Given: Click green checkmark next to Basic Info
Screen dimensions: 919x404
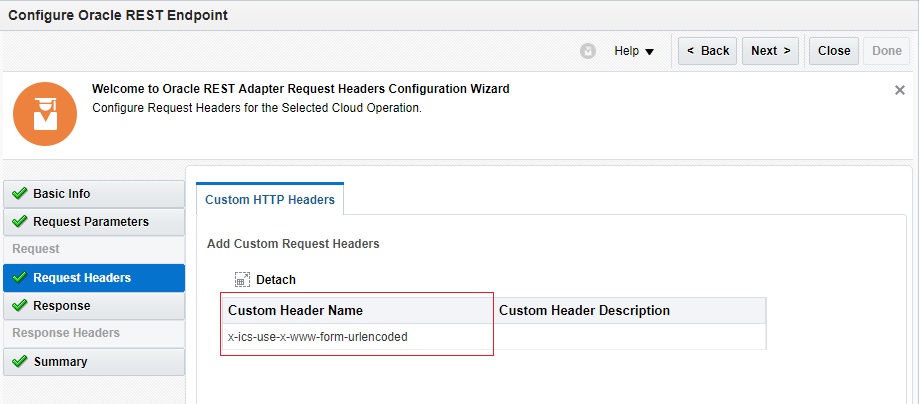Looking at the screenshot, I should [19, 193].
